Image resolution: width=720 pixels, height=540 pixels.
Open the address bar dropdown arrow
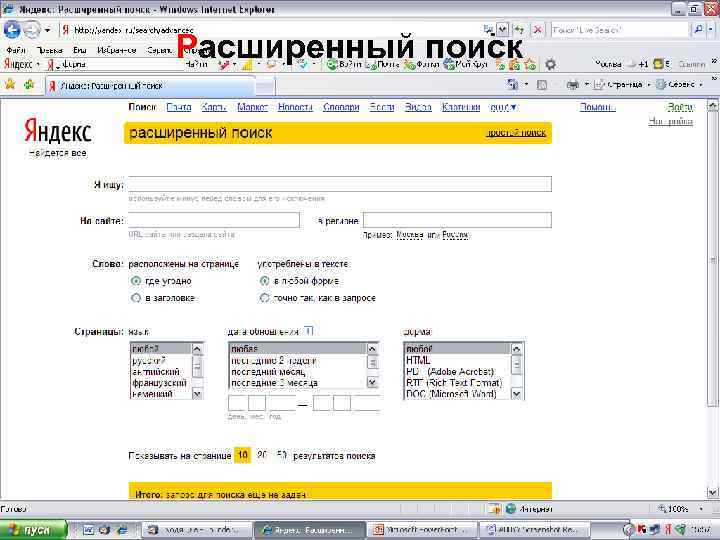tap(503, 30)
